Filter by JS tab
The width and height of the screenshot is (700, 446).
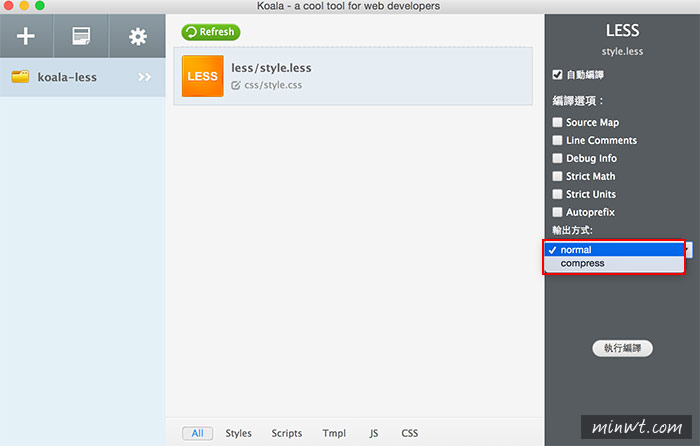[374, 433]
